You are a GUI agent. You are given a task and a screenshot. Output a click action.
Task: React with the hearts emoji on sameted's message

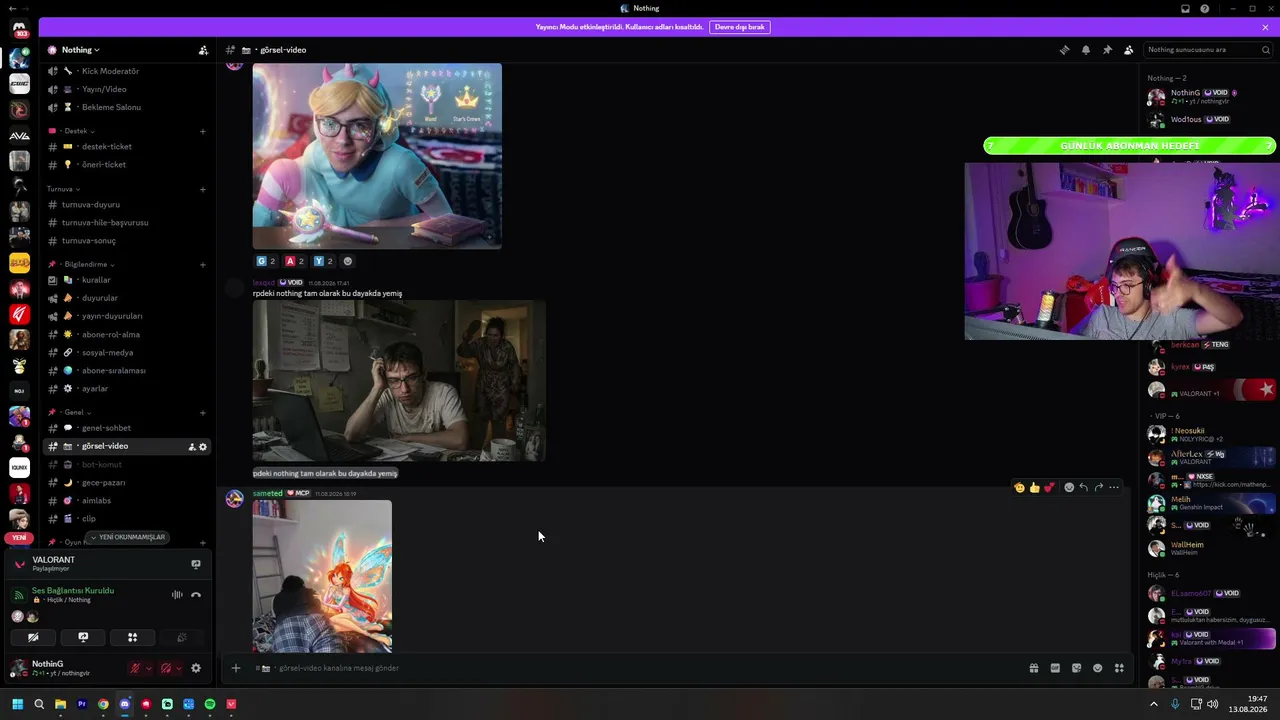(x=1048, y=488)
